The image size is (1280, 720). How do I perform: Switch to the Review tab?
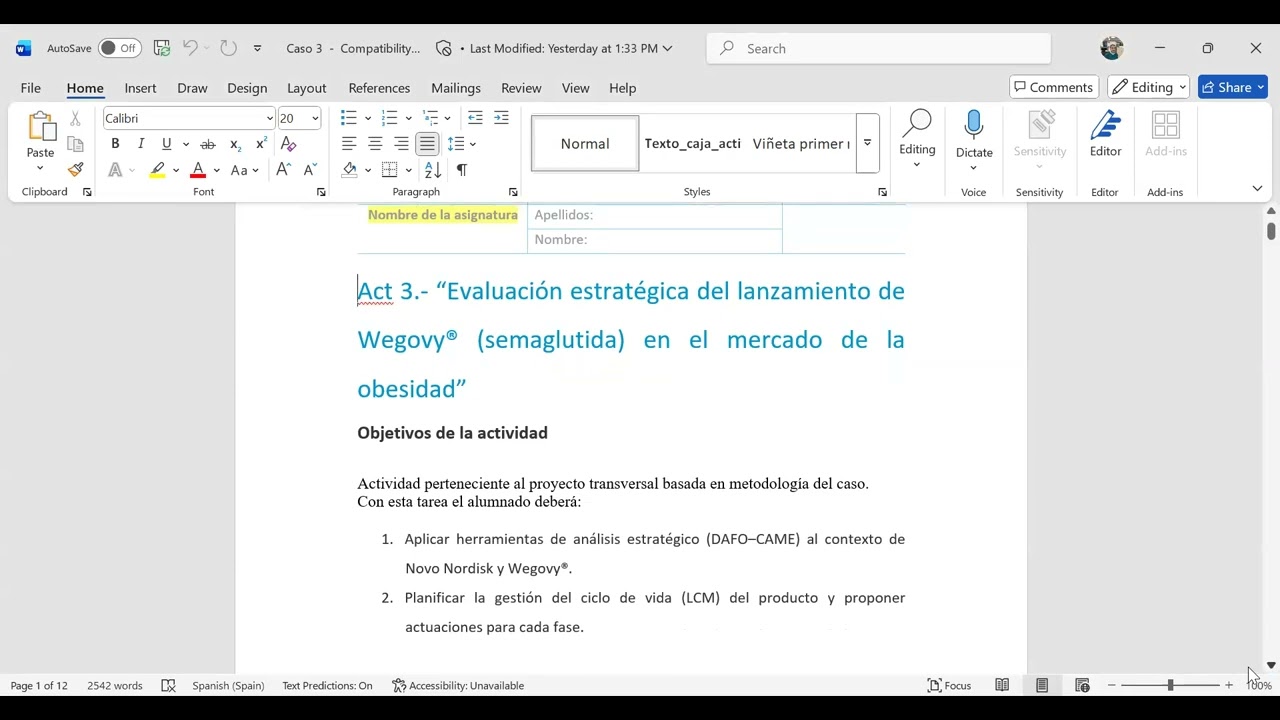pos(521,88)
